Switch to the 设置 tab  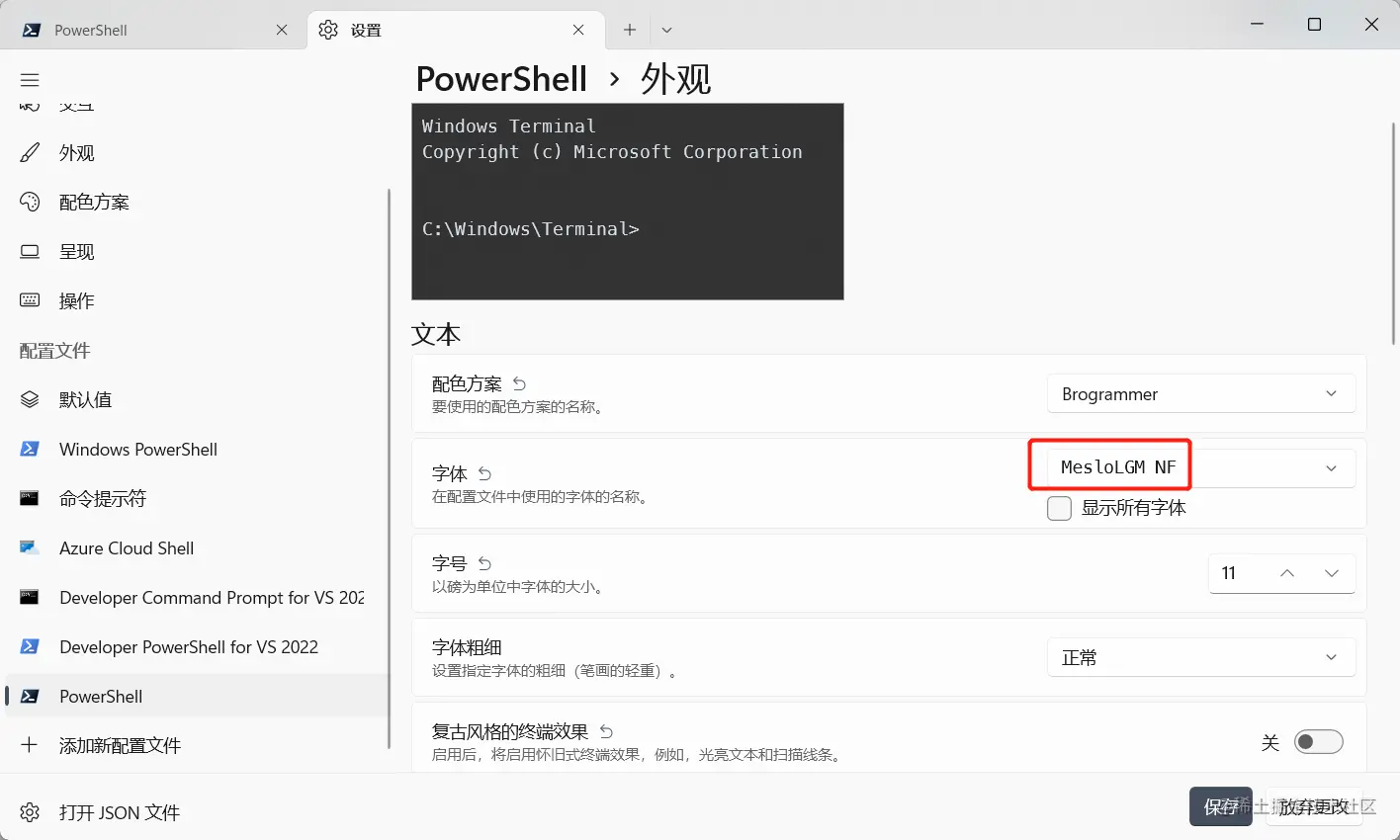pyautogui.click(x=454, y=30)
